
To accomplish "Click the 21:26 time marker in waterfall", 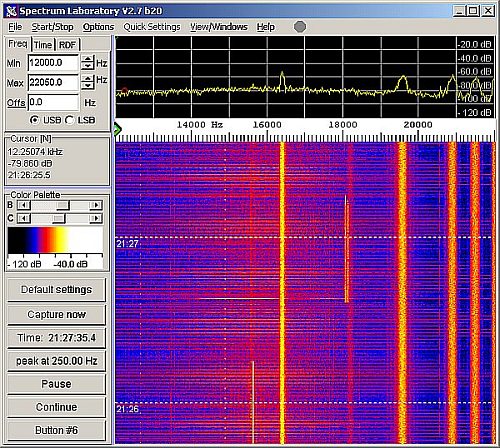I will pos(127,409).
